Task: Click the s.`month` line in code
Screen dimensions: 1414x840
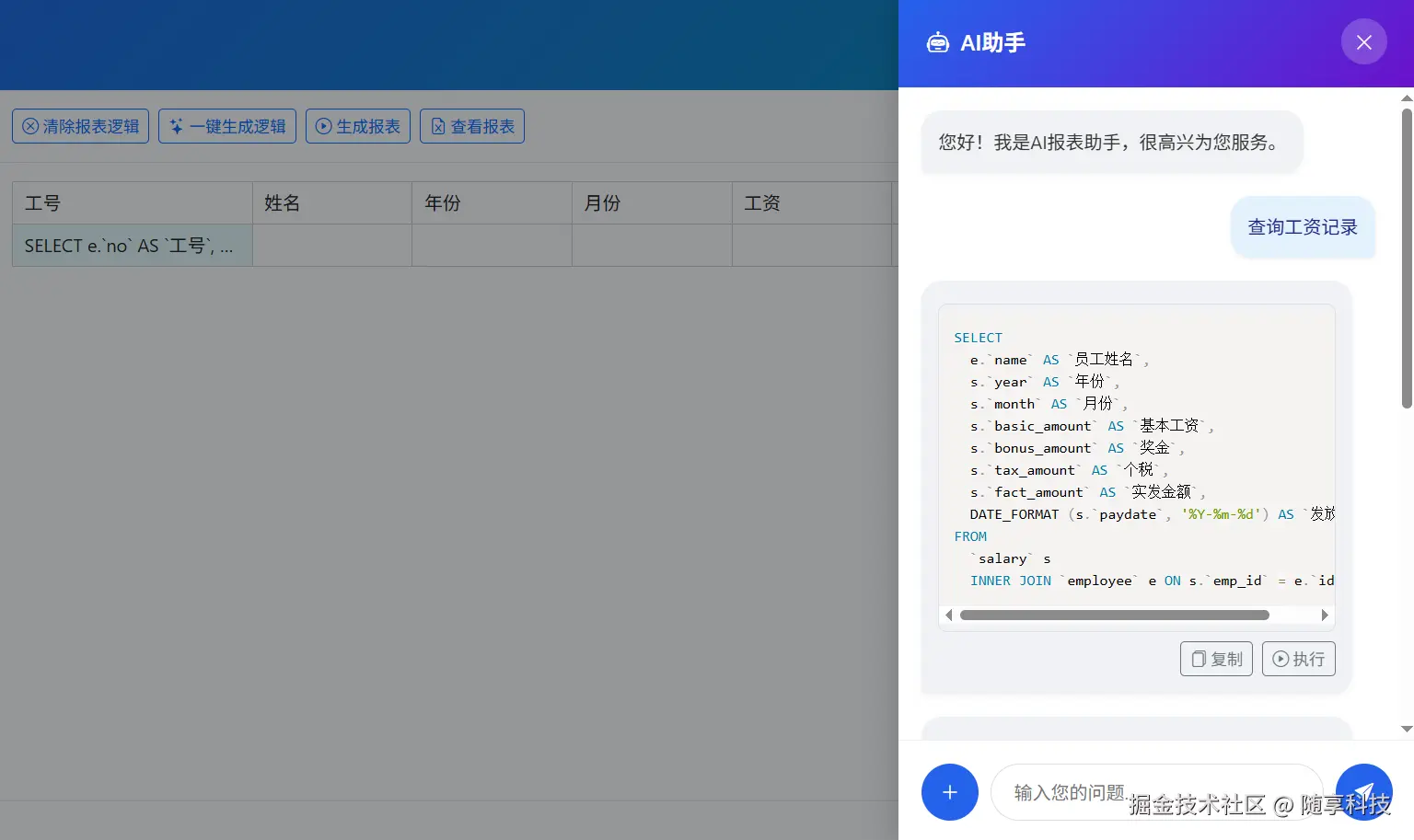Action: tap(1049, 404)
